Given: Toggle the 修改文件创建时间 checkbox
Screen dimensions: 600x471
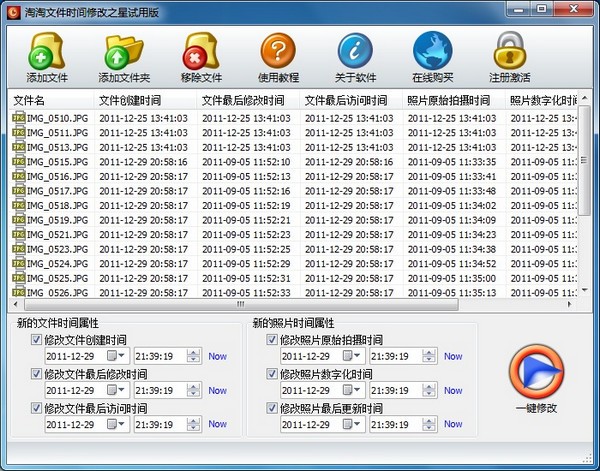Looking at the screenshot, I should pyautogui.click(x=36, y=339).
